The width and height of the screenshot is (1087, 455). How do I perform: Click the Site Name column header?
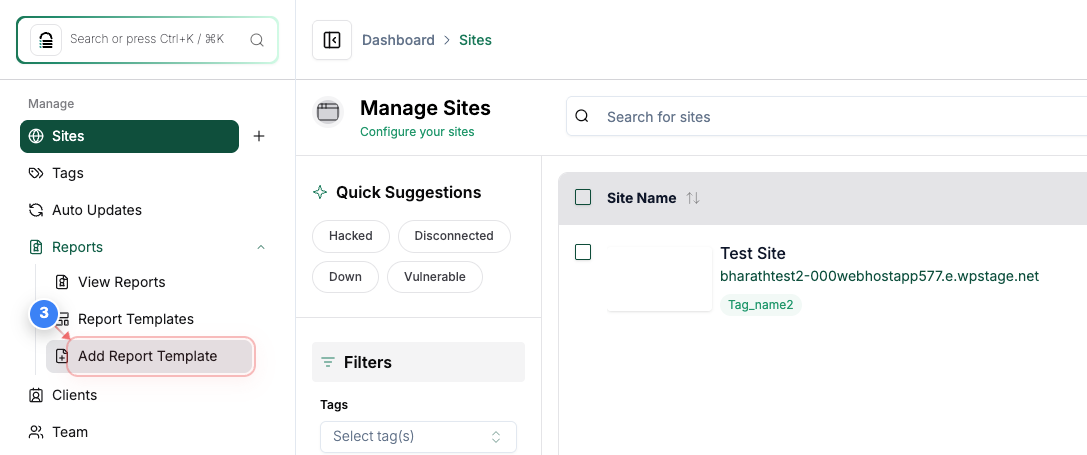click(x=642, y=198)
